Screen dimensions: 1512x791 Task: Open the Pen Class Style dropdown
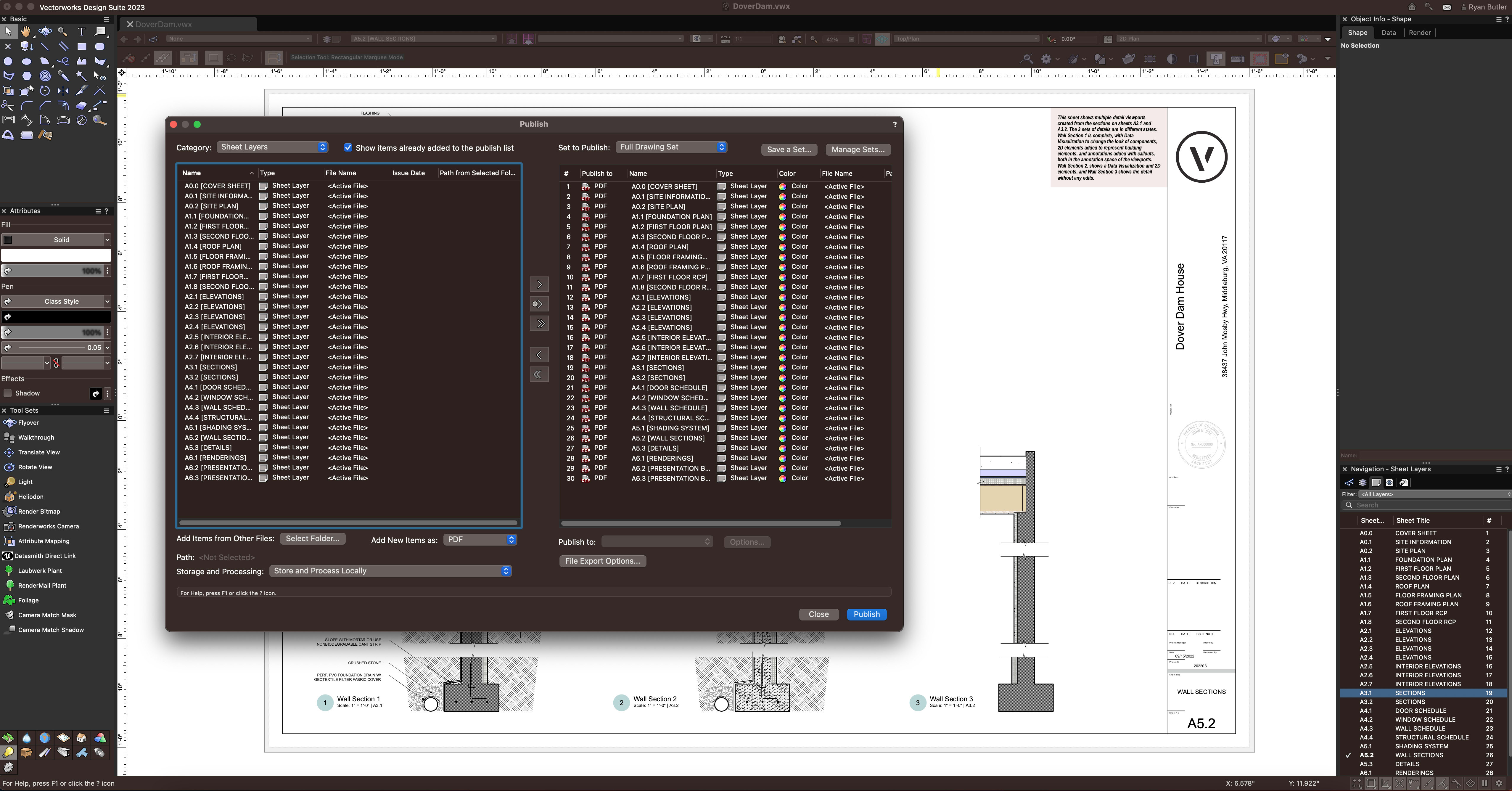click(56, 302)
